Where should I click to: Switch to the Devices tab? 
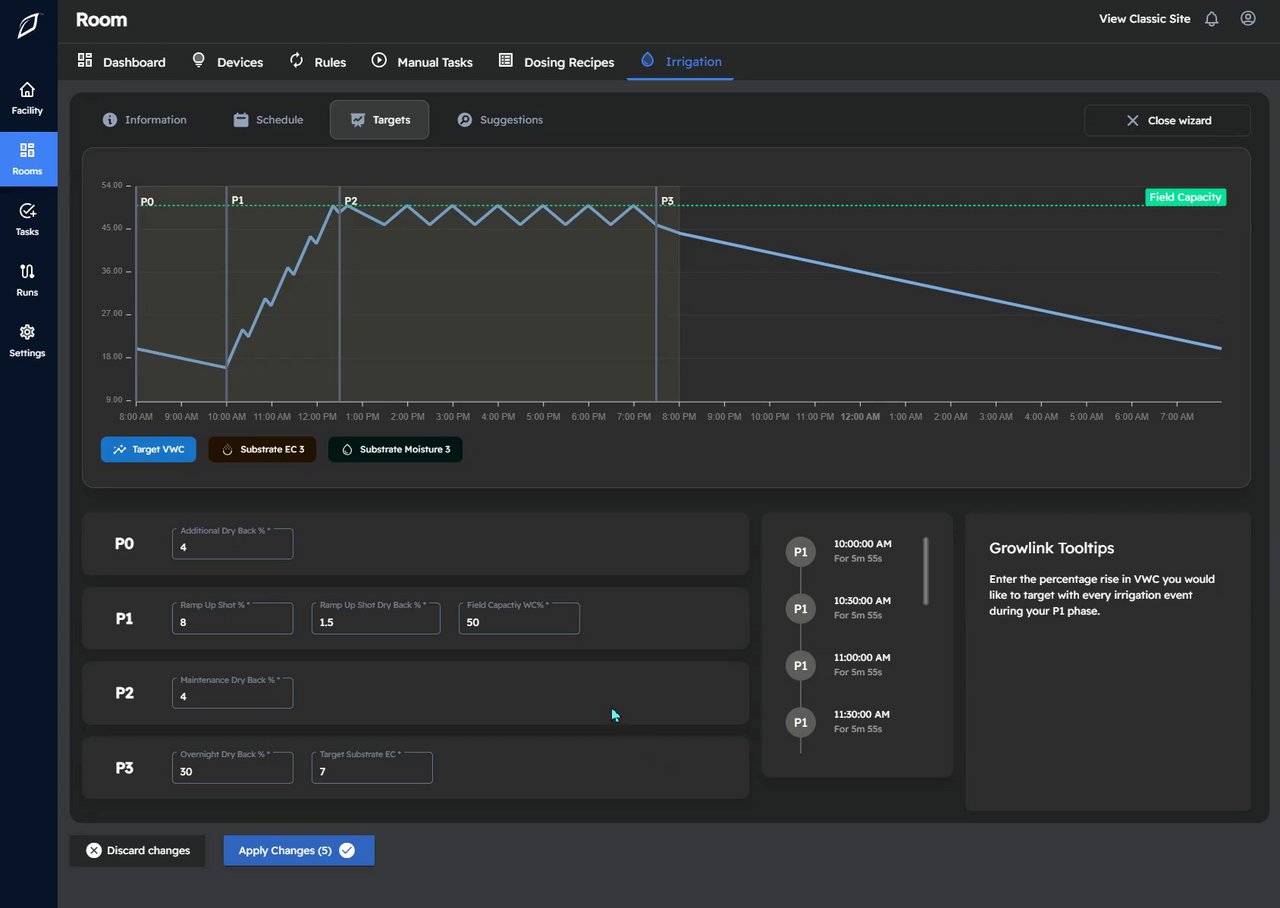click(x=228, y=61)
